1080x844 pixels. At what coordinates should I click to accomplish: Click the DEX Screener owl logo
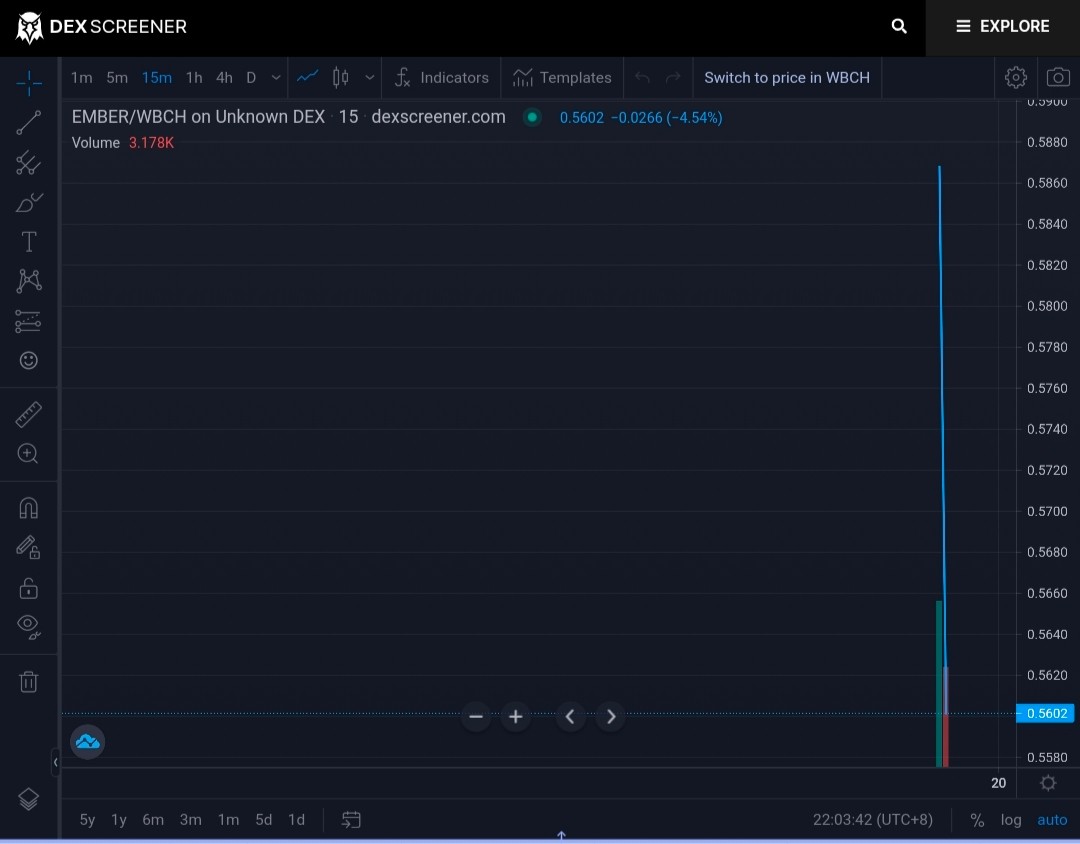29,28
